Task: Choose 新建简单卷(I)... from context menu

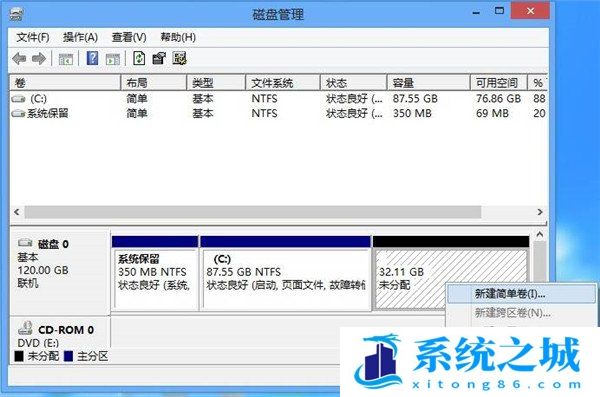Action: pyautogui.click(x=521, y=294)
